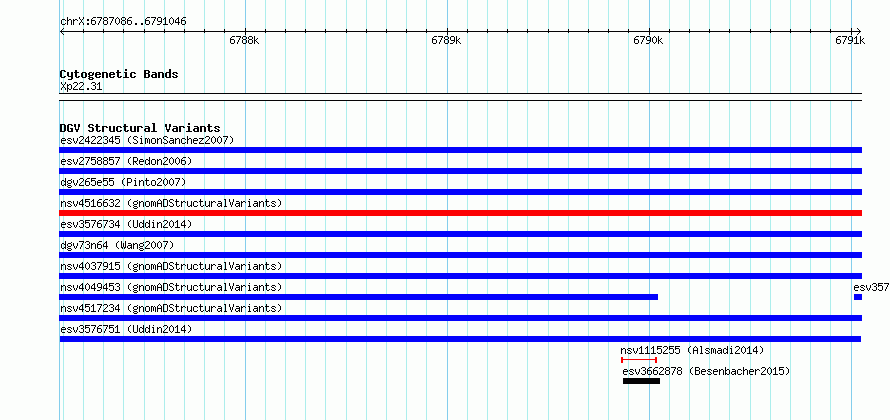Select the small red nsv1115255 interval marker
The image size is (890, 420).
point(639,360)
